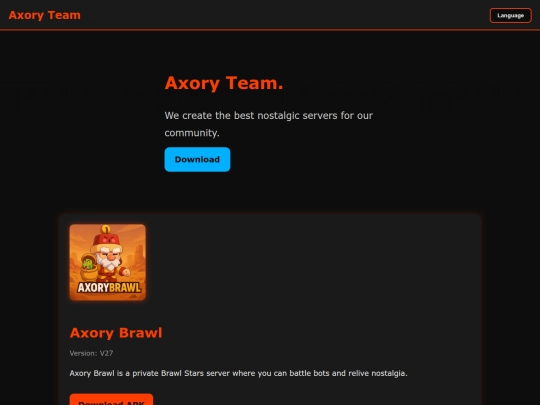Click the Version: V27 label
The width and height of the screenshot is (540, 405).
pos(91,353)
